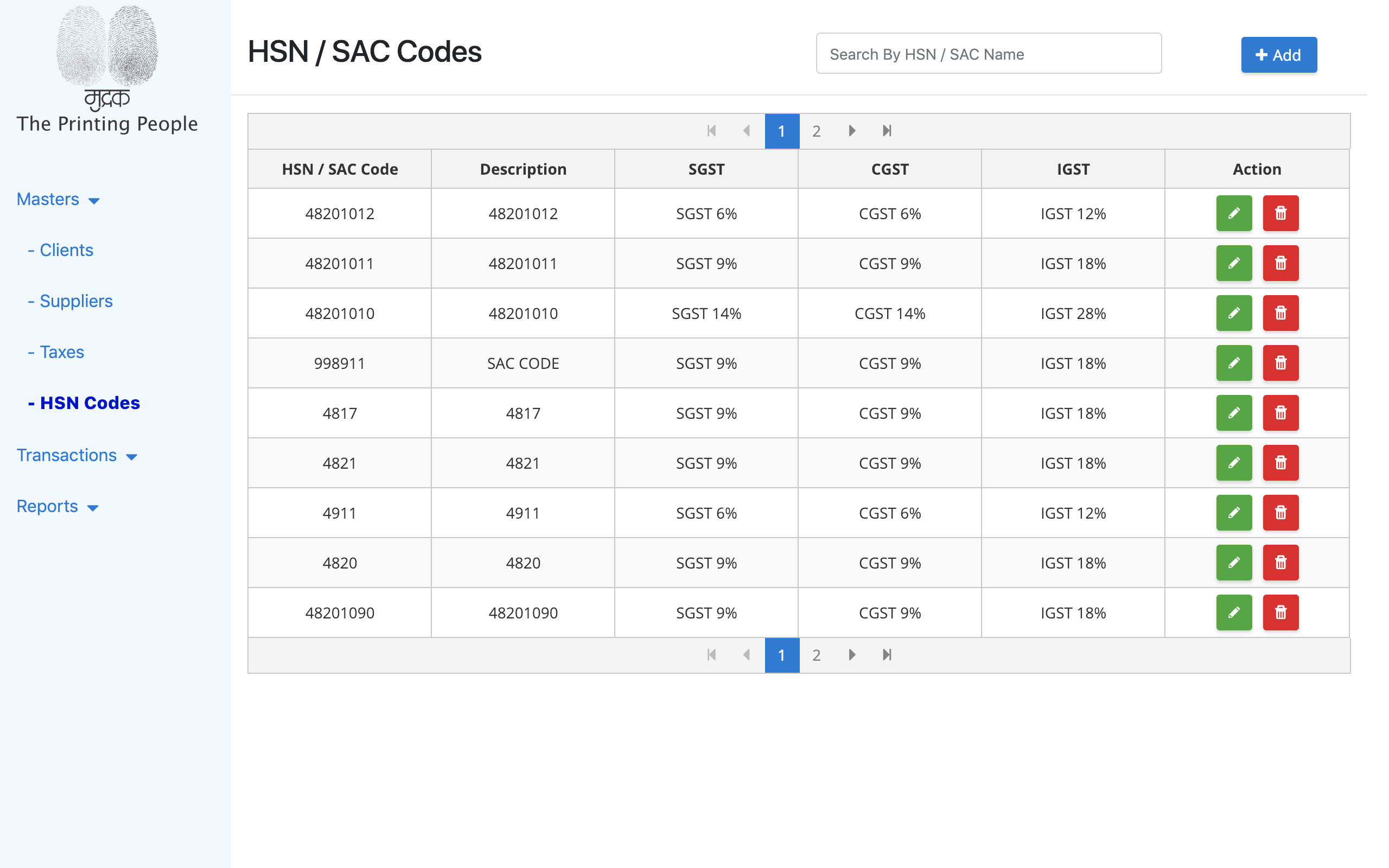Delete the 4821 HSN code row

[1280, 463]
